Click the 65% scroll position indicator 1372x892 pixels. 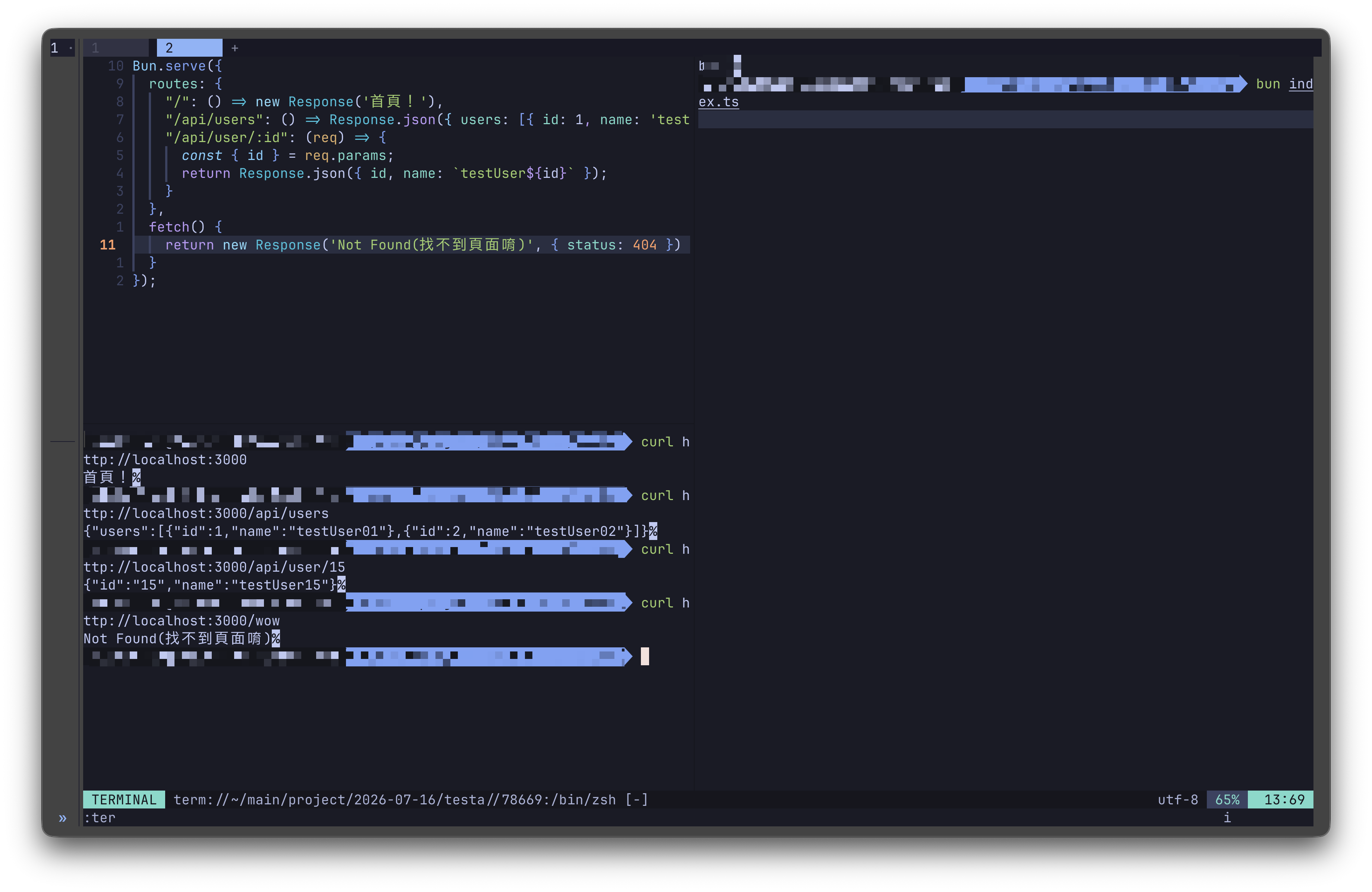point(1227,799)
